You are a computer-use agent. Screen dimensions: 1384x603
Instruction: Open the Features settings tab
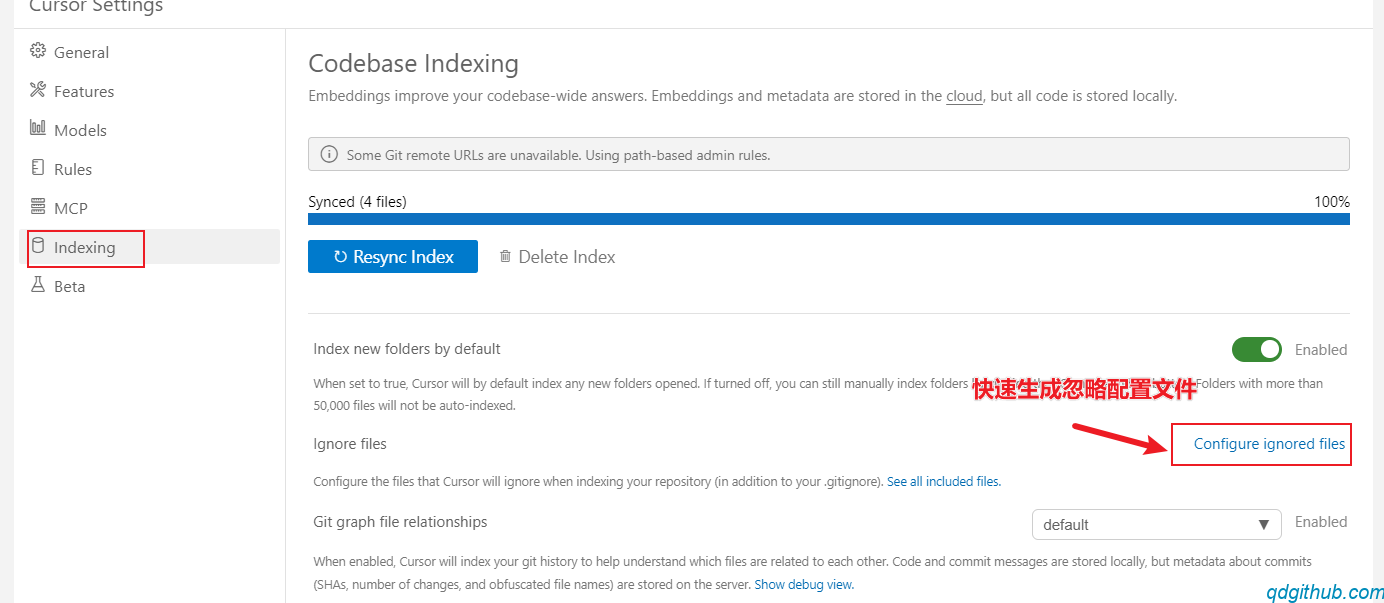point(149,91)
